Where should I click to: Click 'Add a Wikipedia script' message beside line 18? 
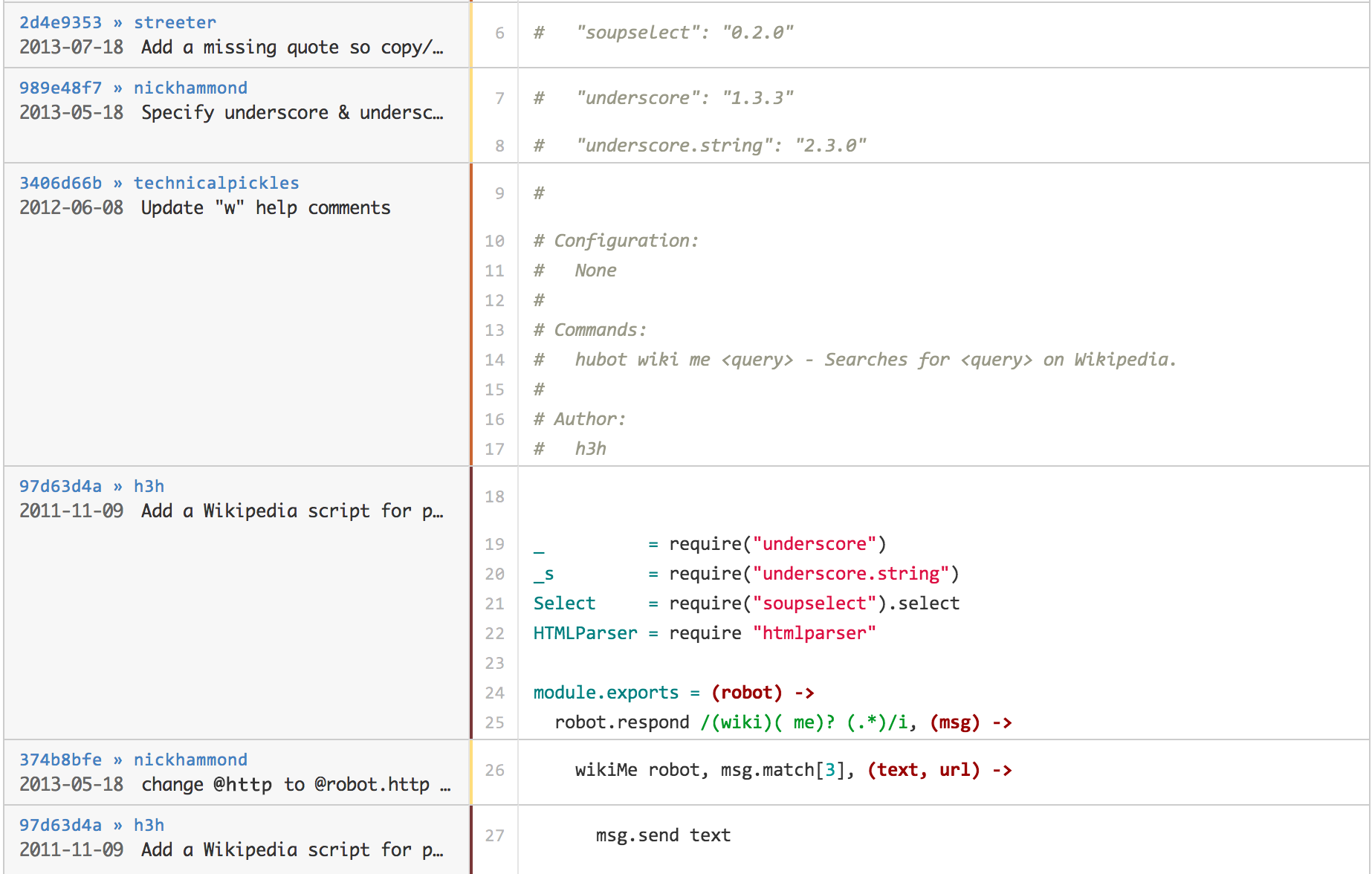292,511
